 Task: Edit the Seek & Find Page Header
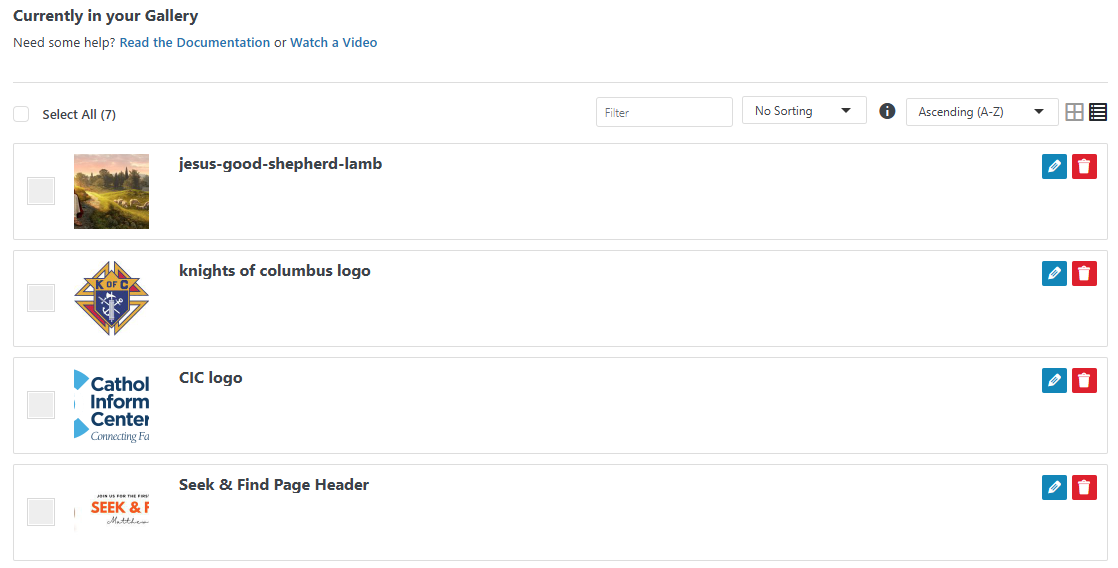click(1054, 488)
